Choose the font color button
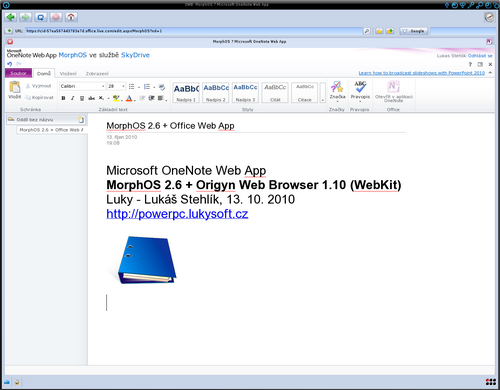Image resolution: width=500 pixels, height=390 pixels. [129, 98]
